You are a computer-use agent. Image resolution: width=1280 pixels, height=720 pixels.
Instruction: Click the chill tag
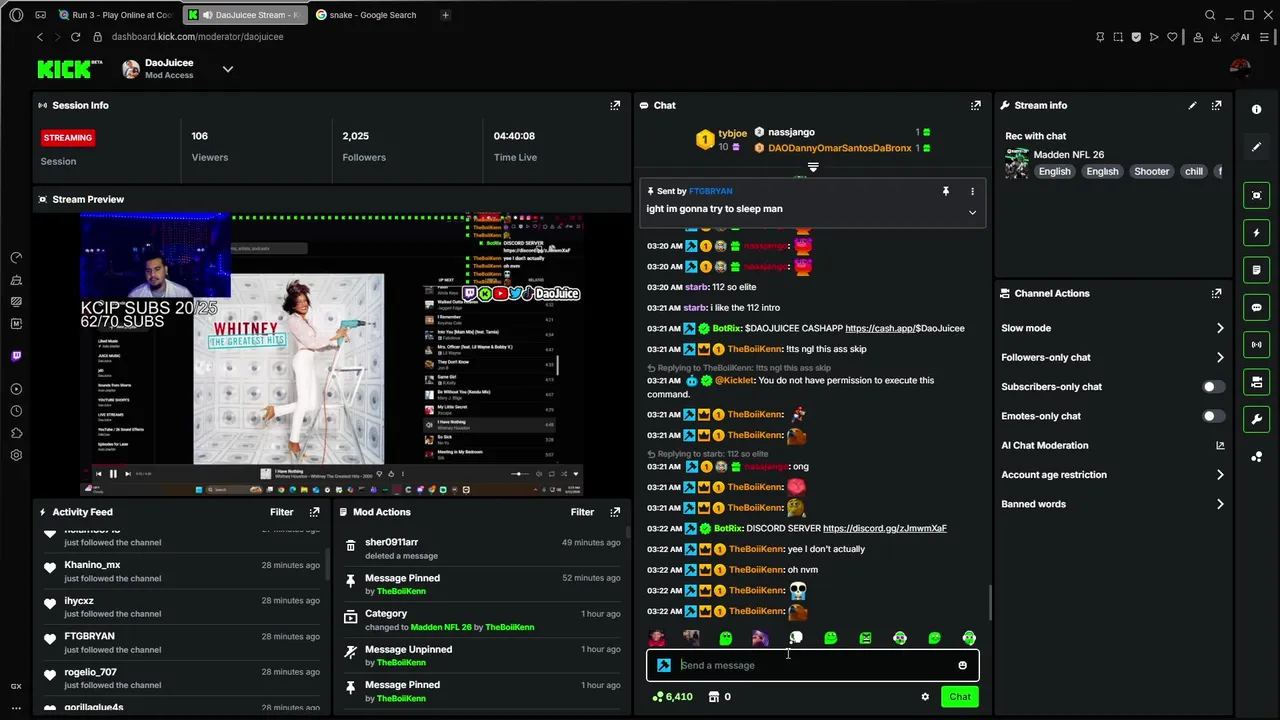point(1194,172)
